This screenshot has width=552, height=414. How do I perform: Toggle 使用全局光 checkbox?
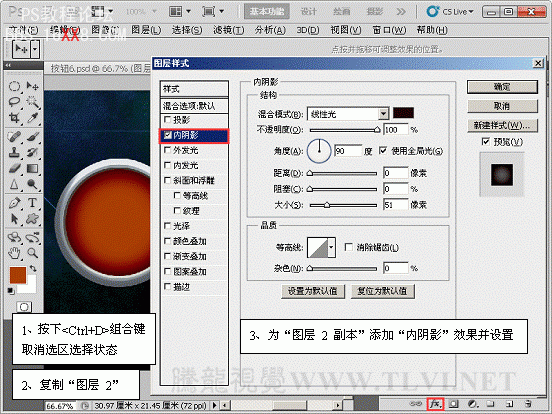coord(383,151)
